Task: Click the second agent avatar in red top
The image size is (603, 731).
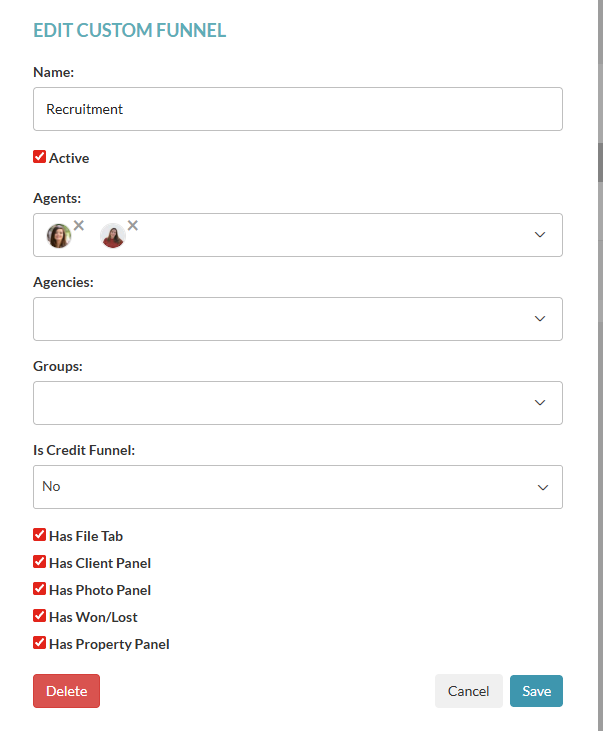Action: point(112,236)
